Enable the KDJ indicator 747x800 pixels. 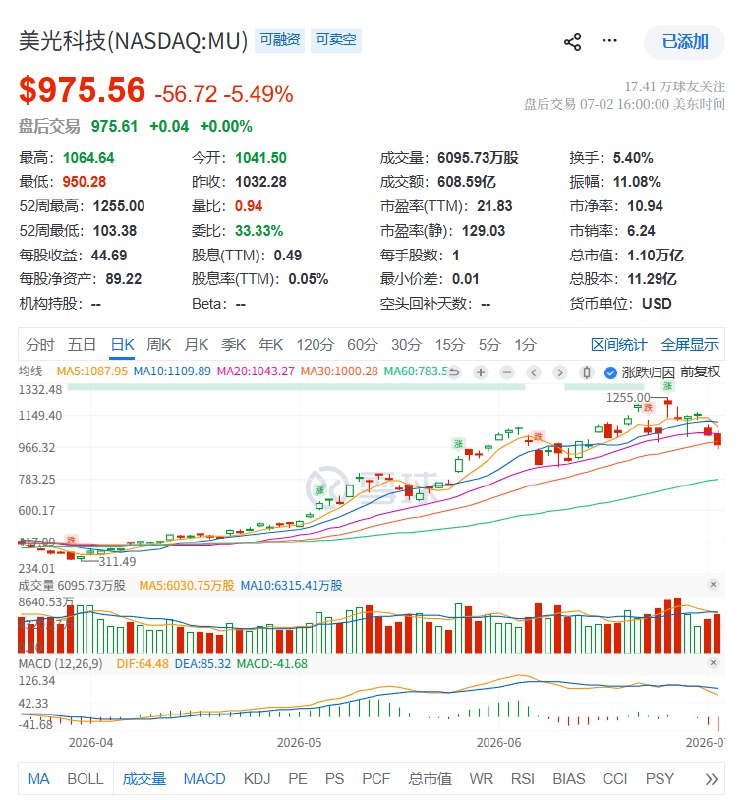click(257, 779)
